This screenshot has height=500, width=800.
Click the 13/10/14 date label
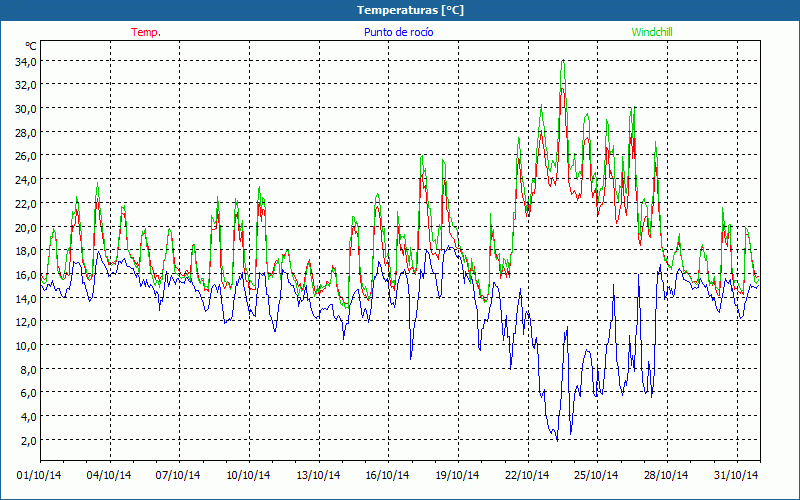pos(318,475)
